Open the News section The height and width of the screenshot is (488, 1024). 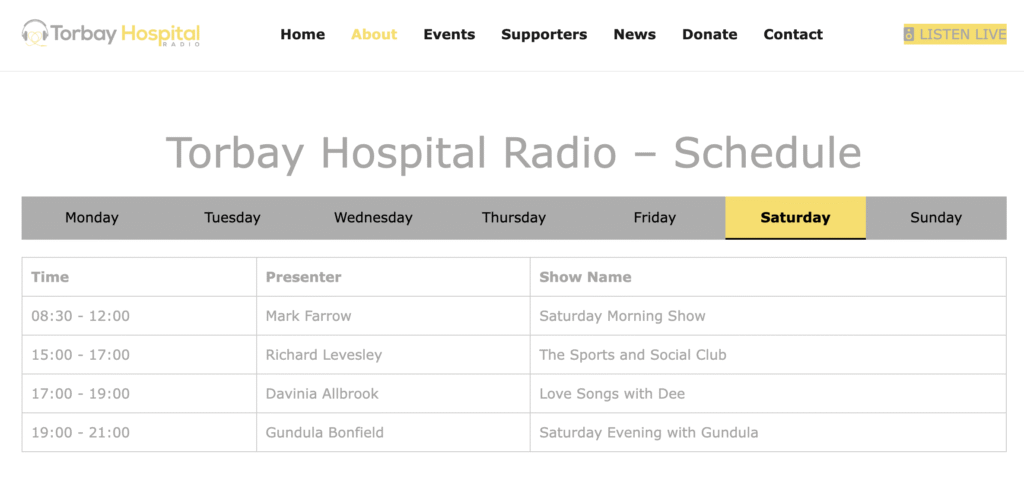(635, 34)
